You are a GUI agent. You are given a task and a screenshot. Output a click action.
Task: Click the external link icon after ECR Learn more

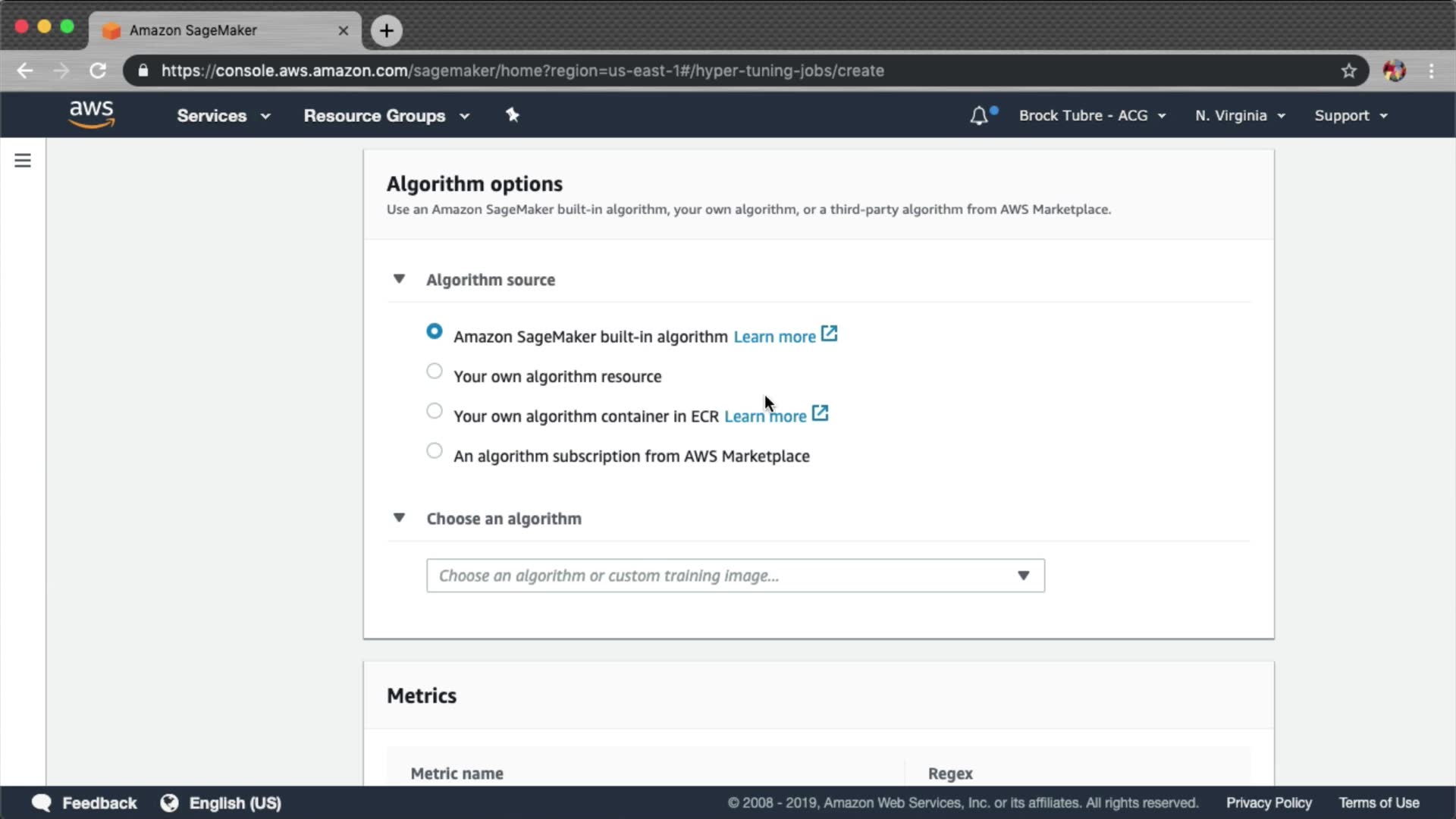coord(821,414)
